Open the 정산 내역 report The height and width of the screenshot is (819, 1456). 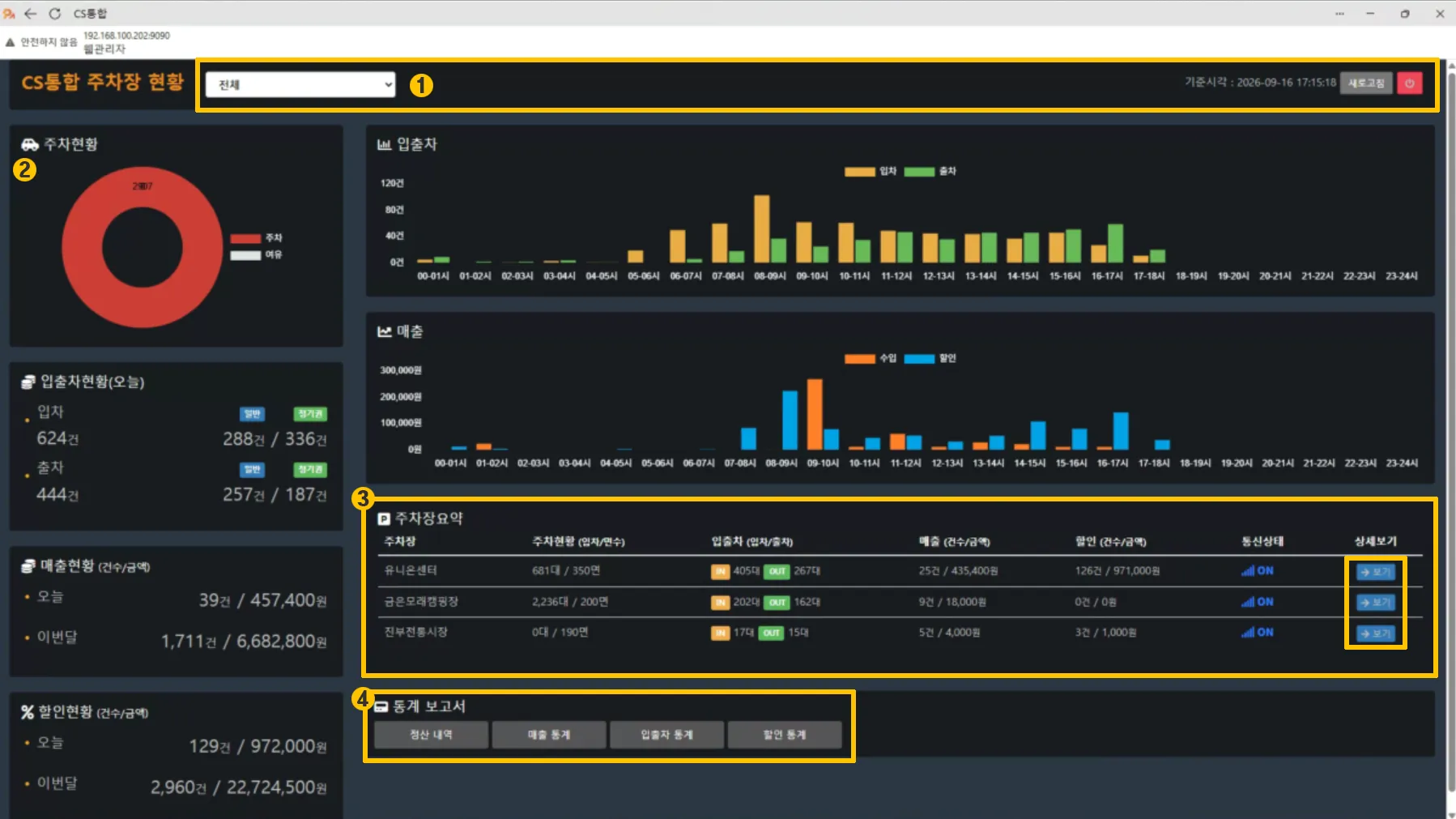pos(431,735)
